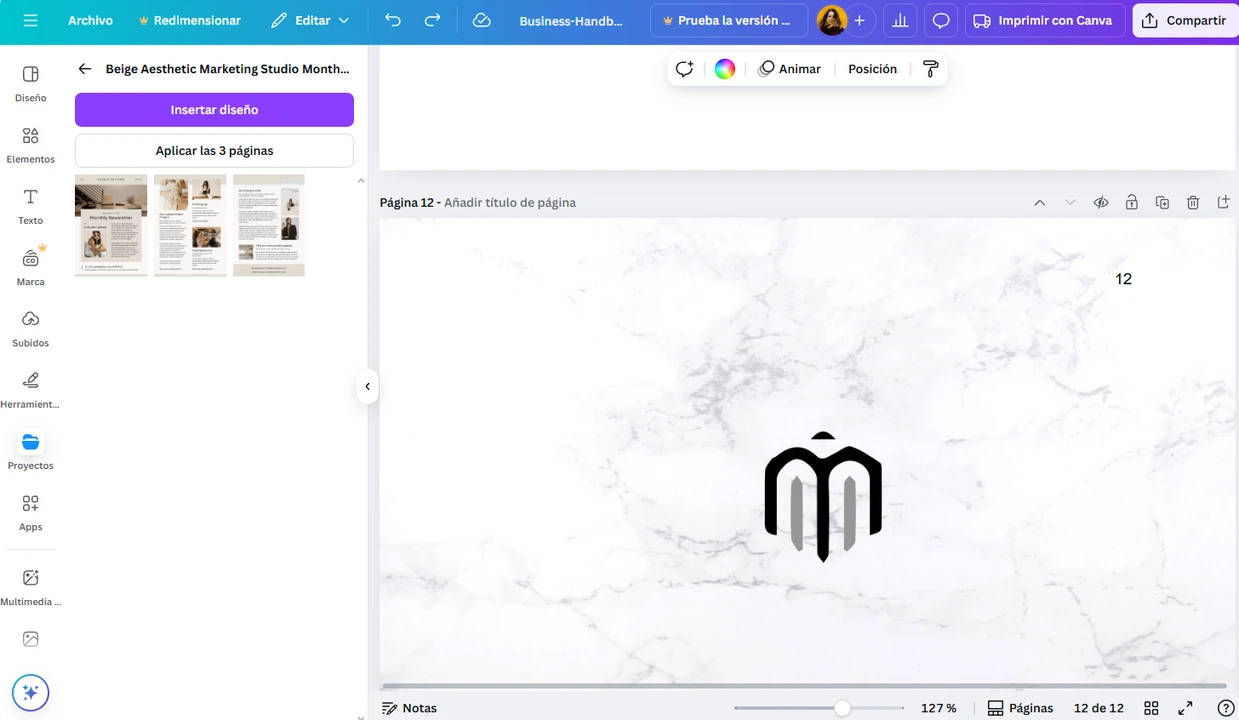Open the Marca sidebar panel
The height and width of the screenshot is (720, 1239).
coord(31,267)
